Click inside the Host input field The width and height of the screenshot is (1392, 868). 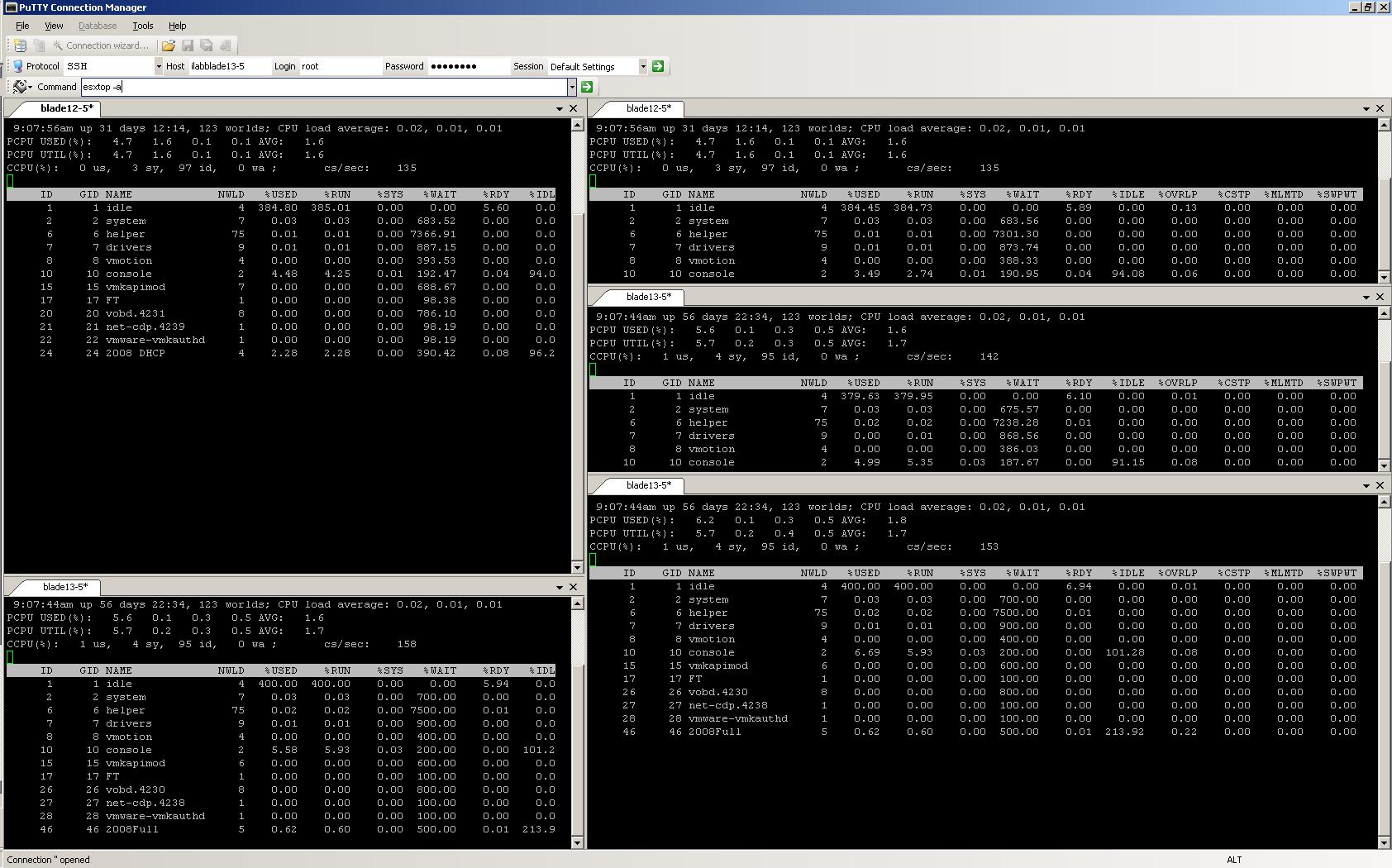[x=229, y=66]
